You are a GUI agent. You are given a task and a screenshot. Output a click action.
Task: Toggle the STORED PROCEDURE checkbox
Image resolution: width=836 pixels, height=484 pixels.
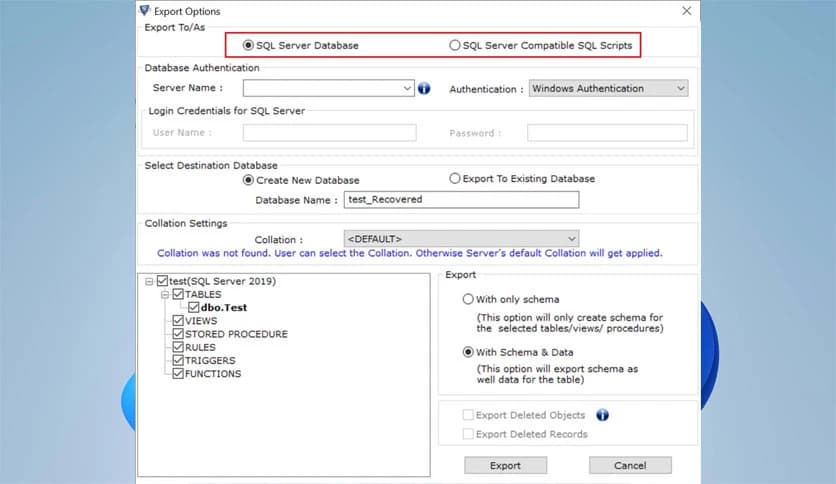point(178,334)
